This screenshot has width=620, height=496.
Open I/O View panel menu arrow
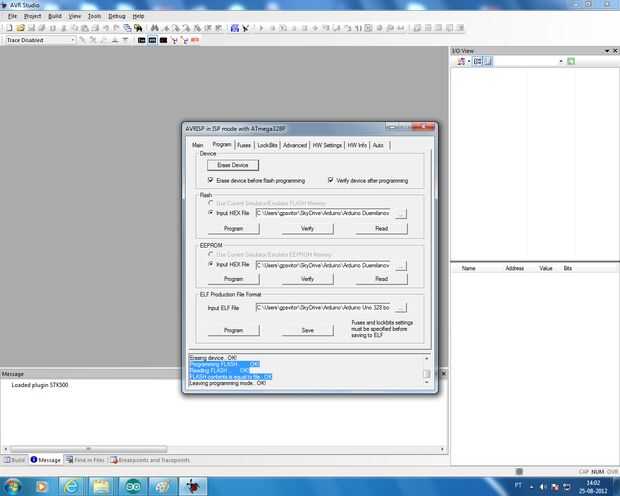point(607,51)
